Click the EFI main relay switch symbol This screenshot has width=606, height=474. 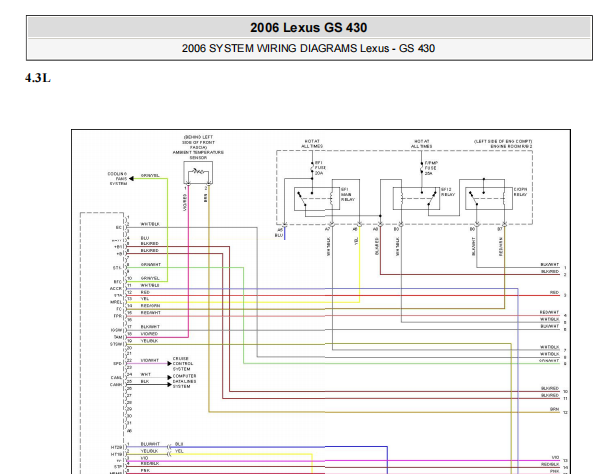301,199
